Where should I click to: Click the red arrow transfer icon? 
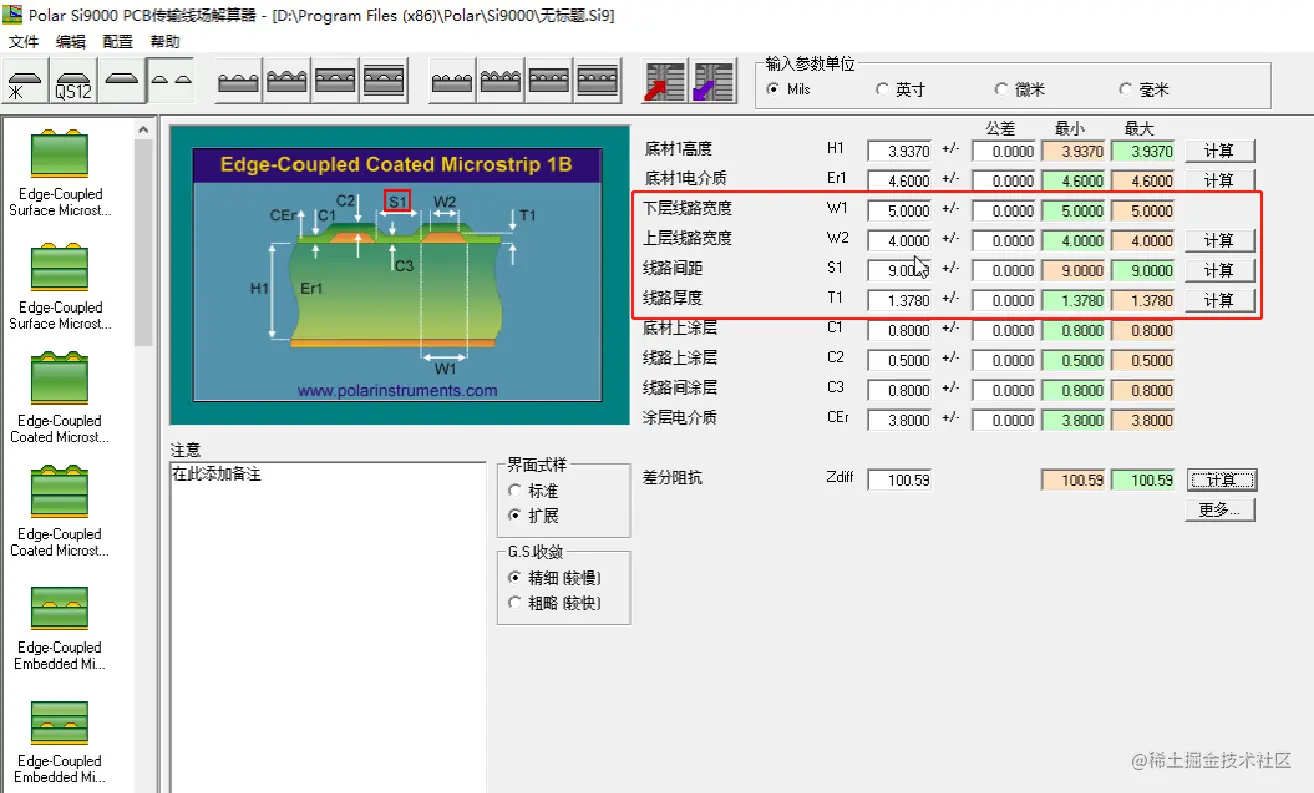(x=664, y=81)
